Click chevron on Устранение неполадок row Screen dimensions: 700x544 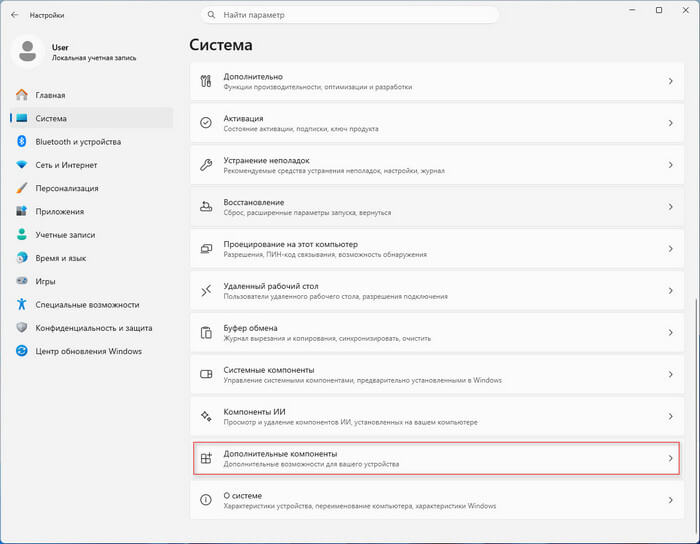670,165
